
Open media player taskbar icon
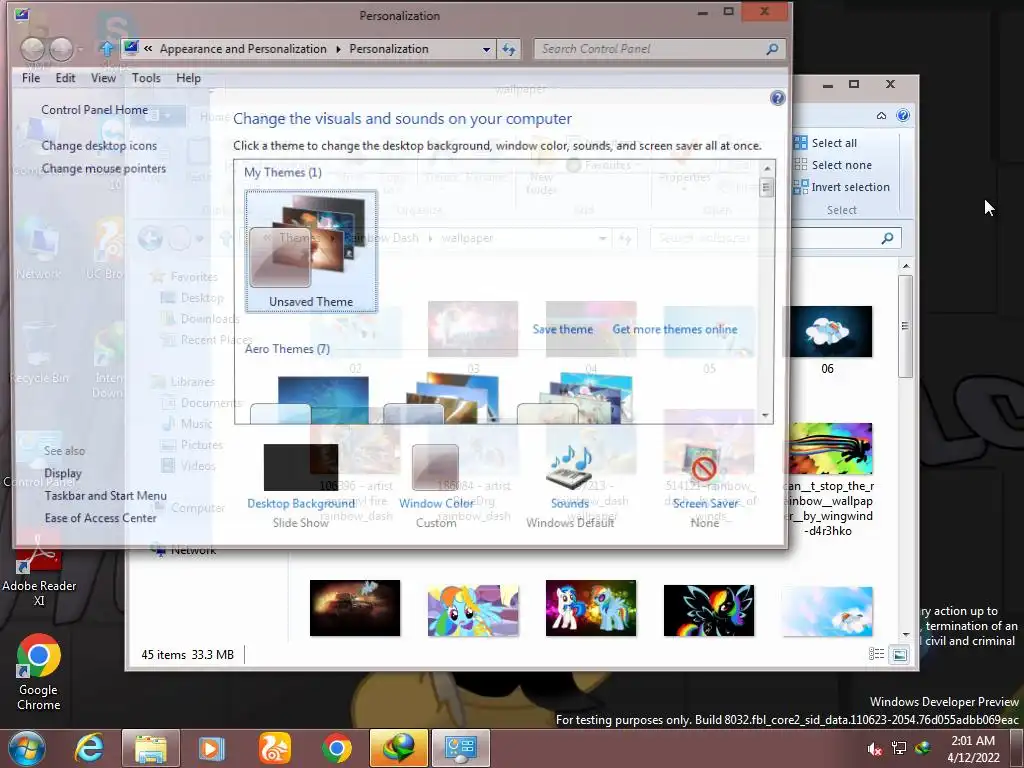point(212,748)
